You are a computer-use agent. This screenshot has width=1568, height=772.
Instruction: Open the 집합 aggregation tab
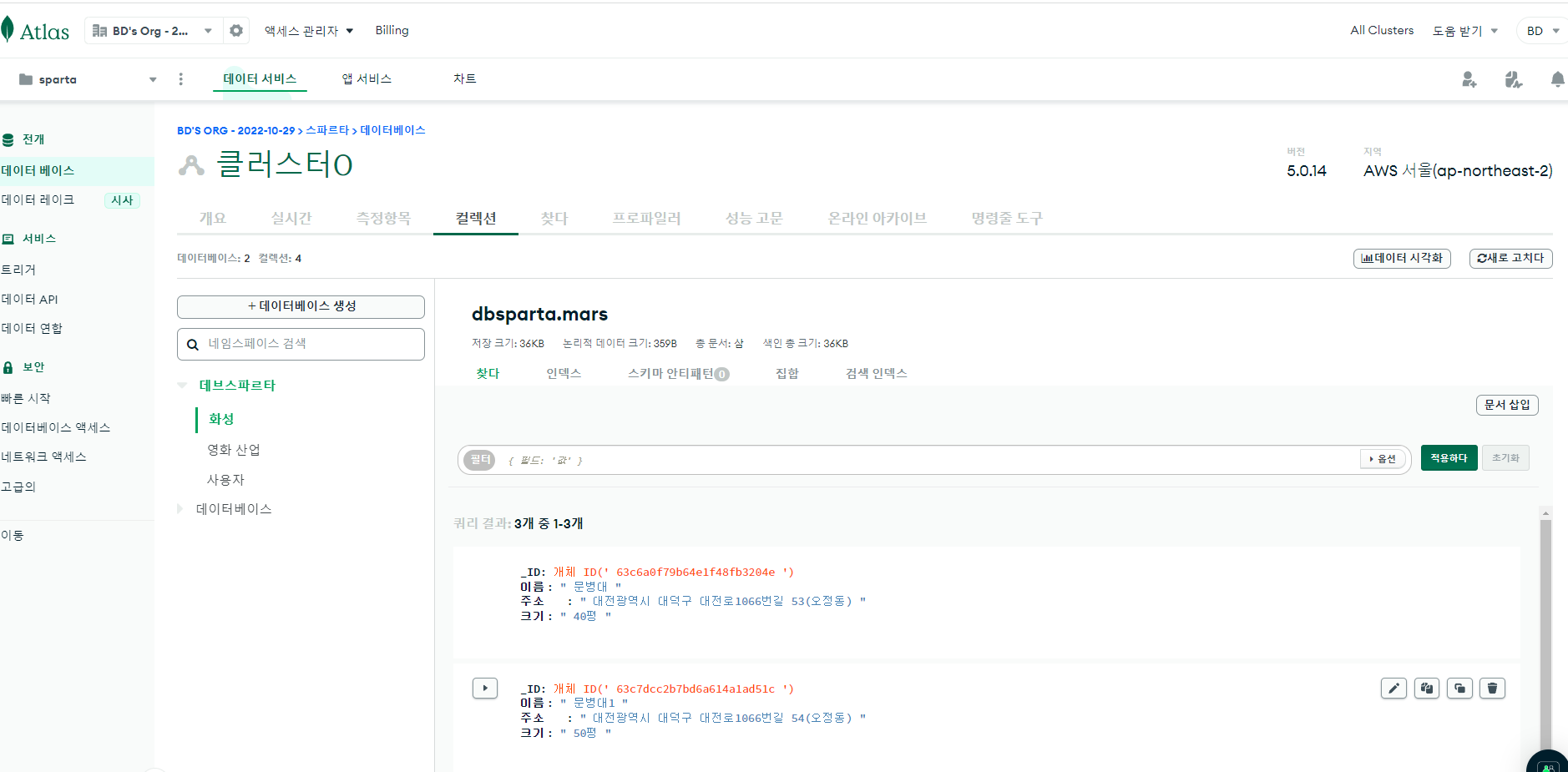[787, 373]
